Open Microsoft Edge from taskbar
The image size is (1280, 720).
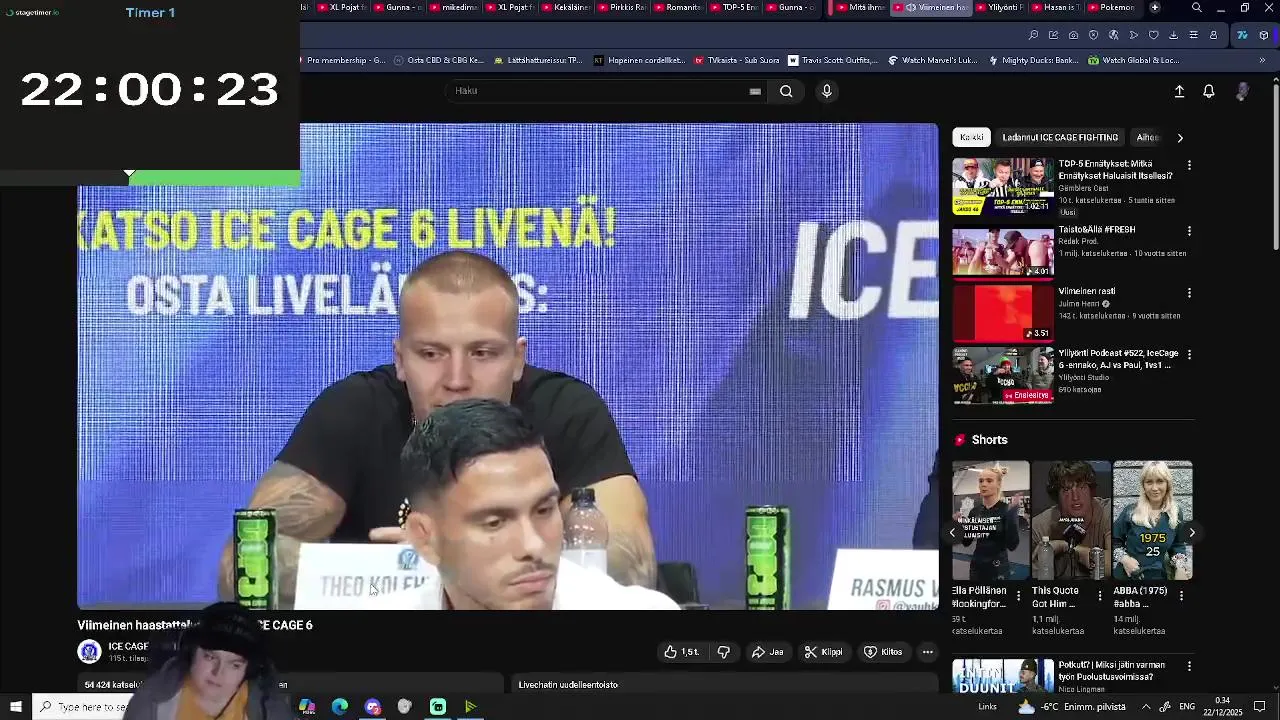pos(340,707)
